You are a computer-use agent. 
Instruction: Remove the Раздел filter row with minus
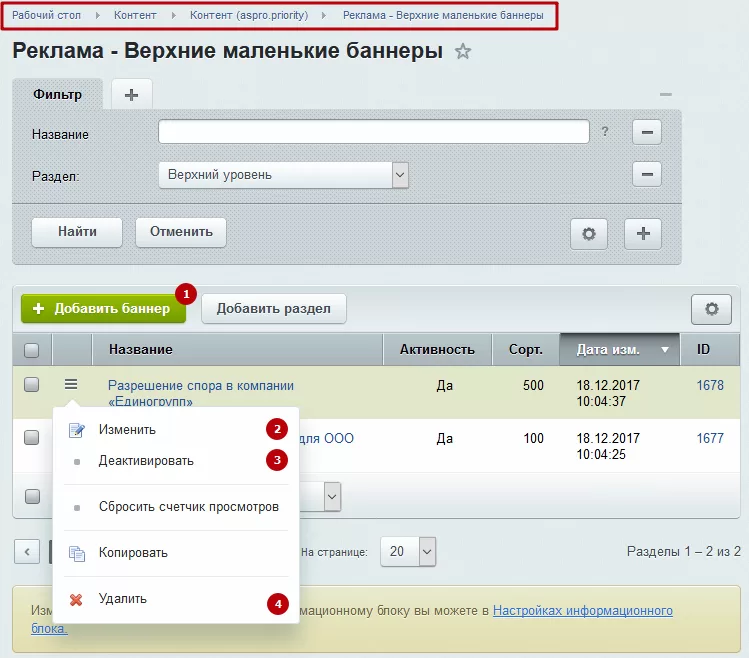(647, 174)
